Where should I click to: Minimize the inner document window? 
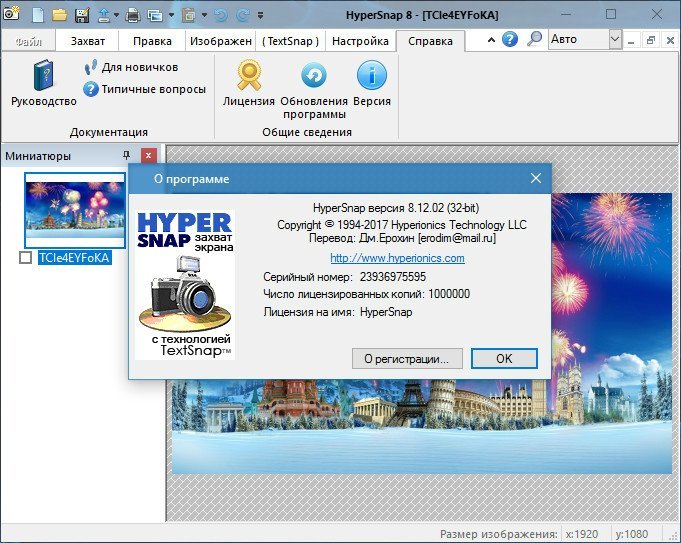(x=631, y=41)
